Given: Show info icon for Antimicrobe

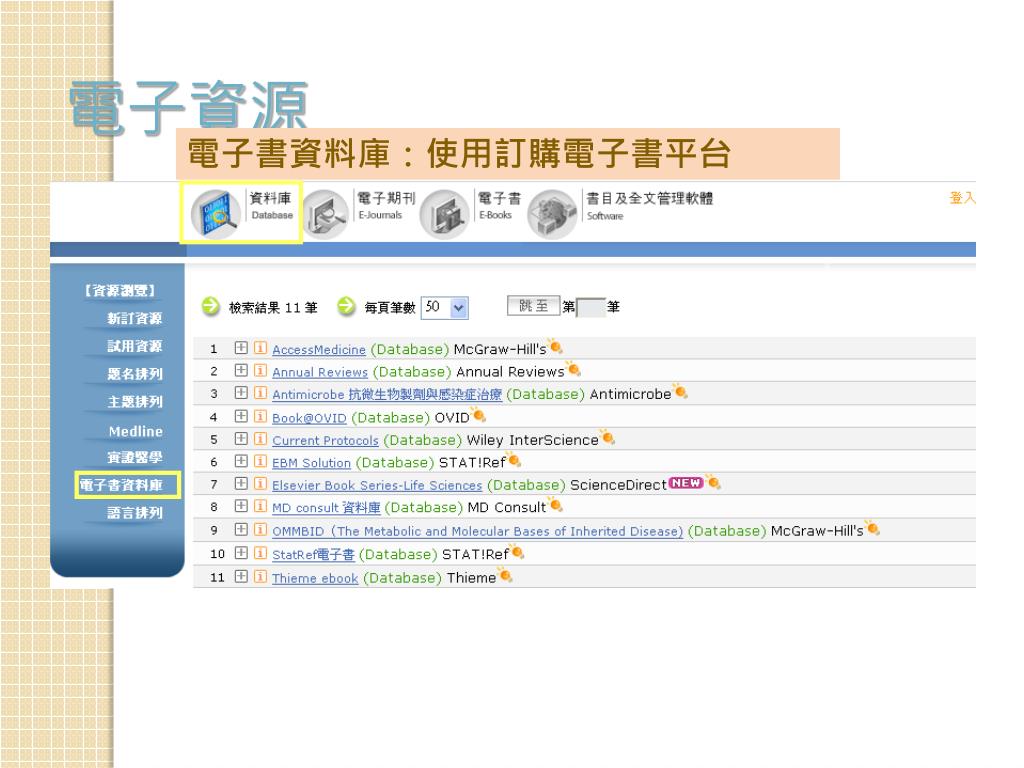Looking at the screenshot, I should click(x=260, y=392).
